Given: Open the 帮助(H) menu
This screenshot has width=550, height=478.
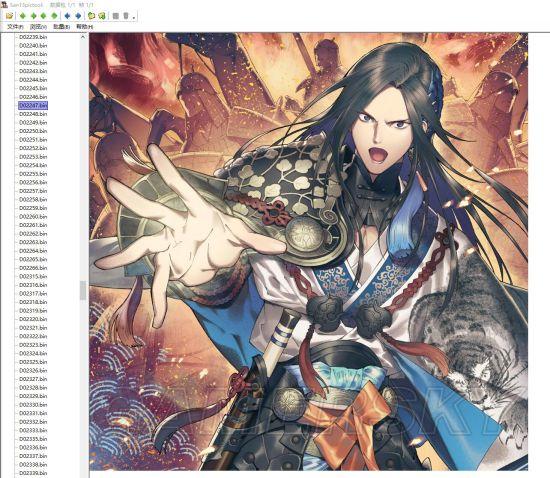Looking at the screenshot, I should 85,27.
